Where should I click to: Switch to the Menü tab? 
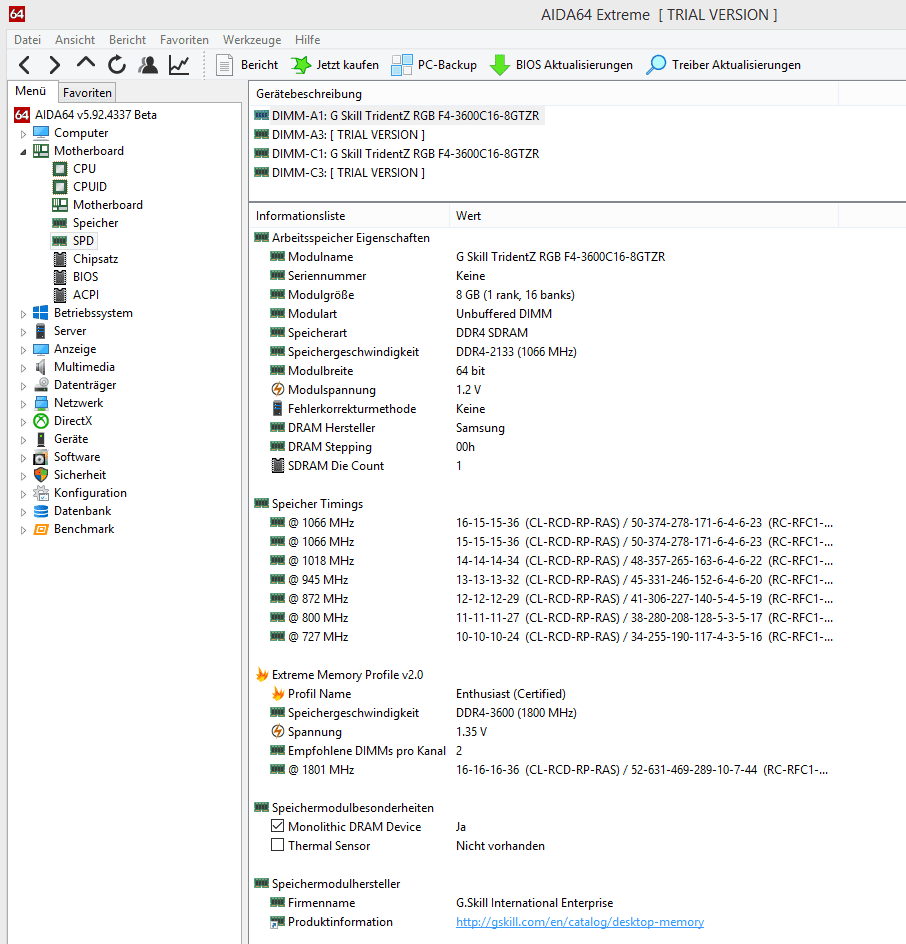tap(31, 91)
